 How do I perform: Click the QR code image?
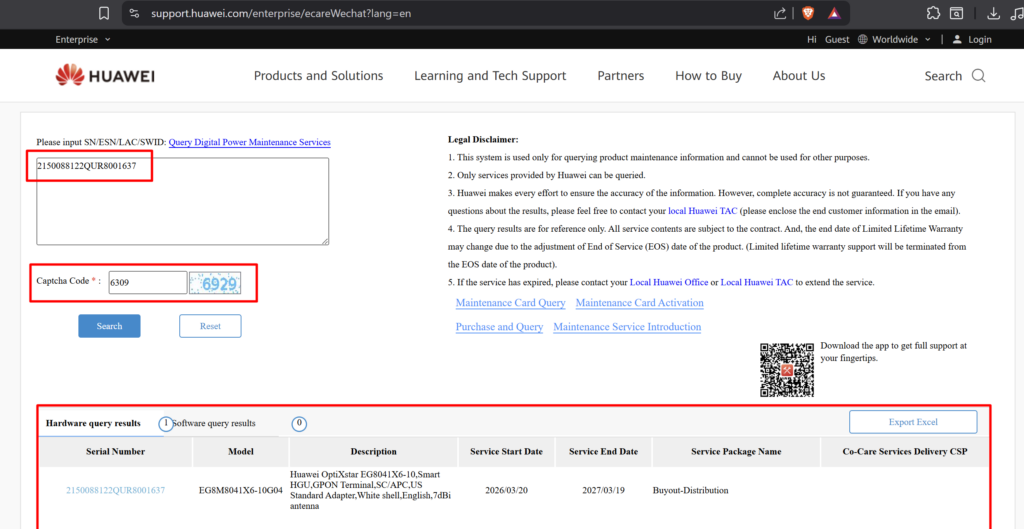coord(787,369)
